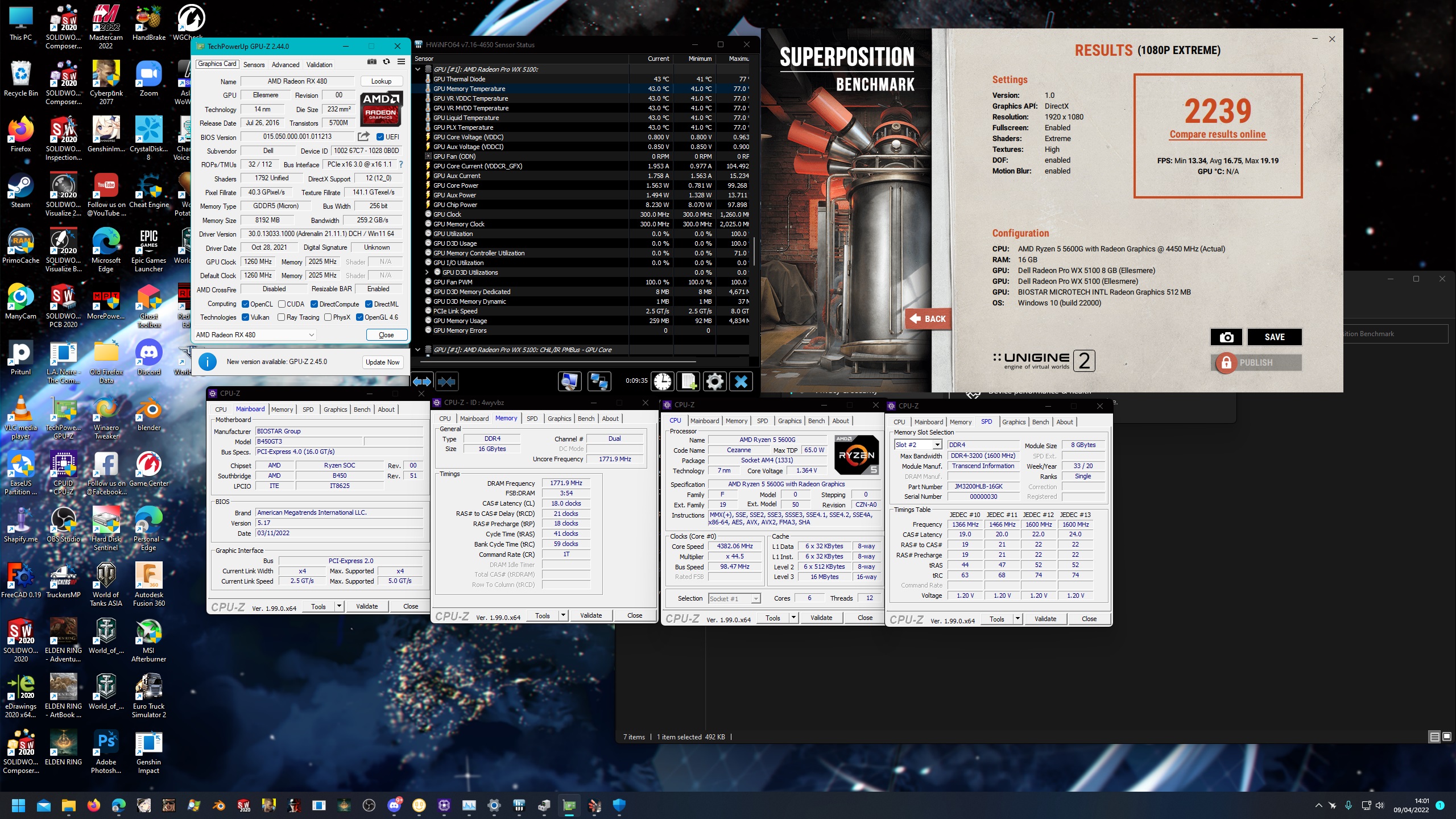Open Tools dropdown arrow in CPU-Z SPD window
1456x819 pixels.
[1018, 619]
